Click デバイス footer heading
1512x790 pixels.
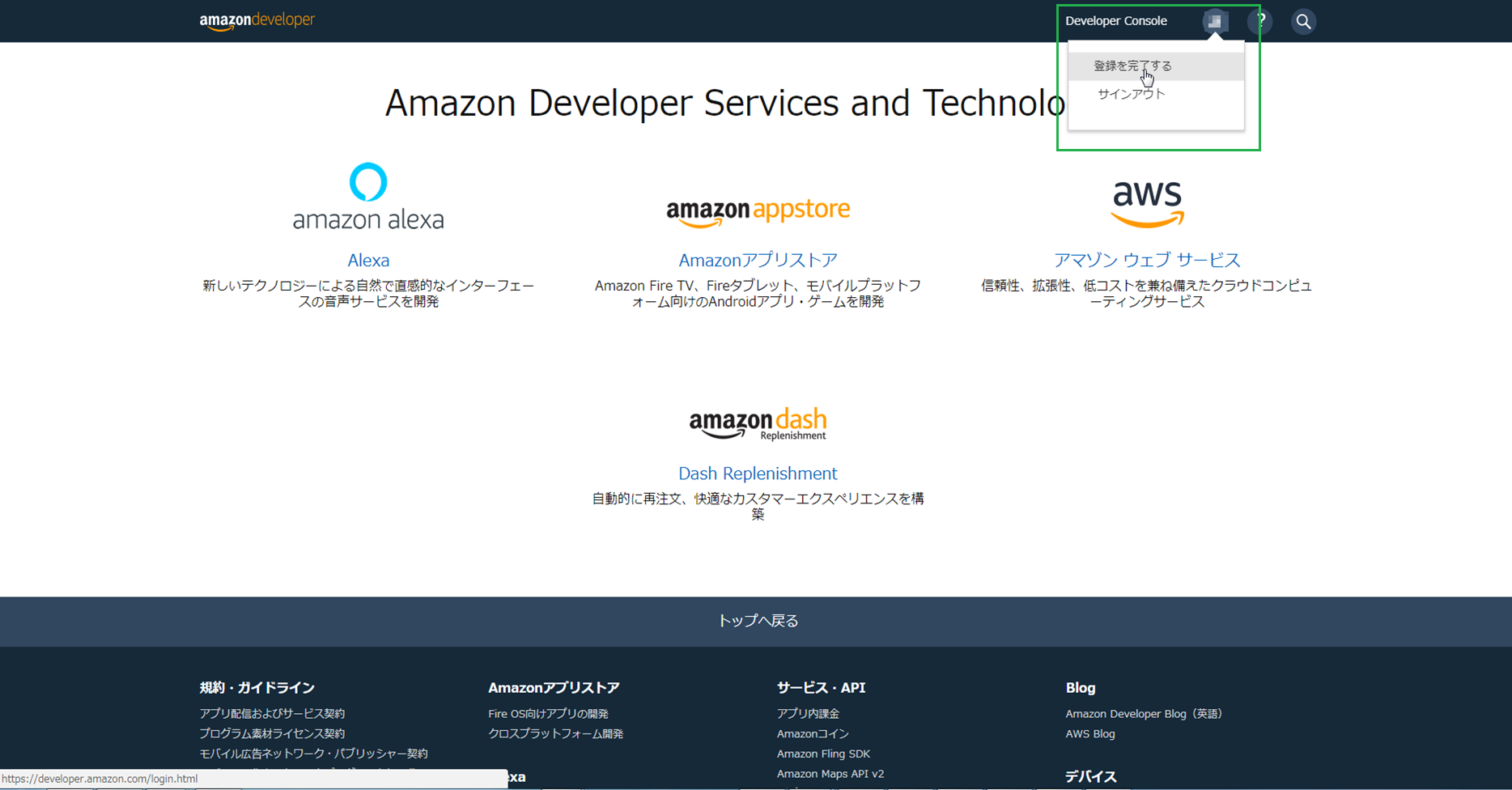(x=1090, y=776)
